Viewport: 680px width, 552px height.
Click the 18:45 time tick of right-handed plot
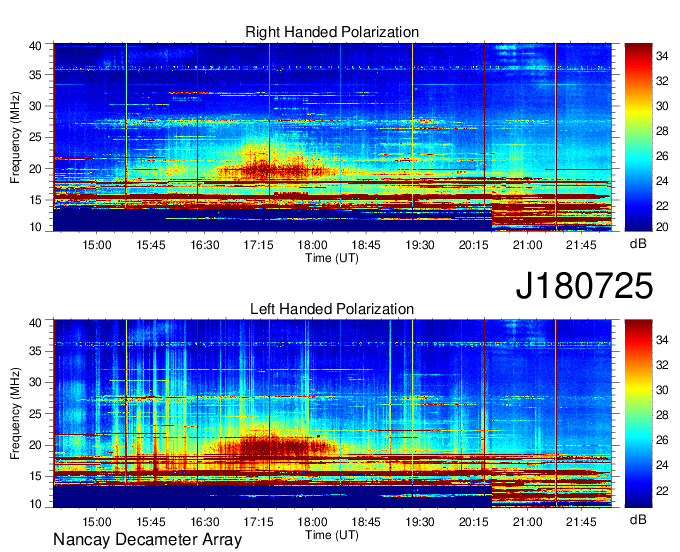click(366, 245)
